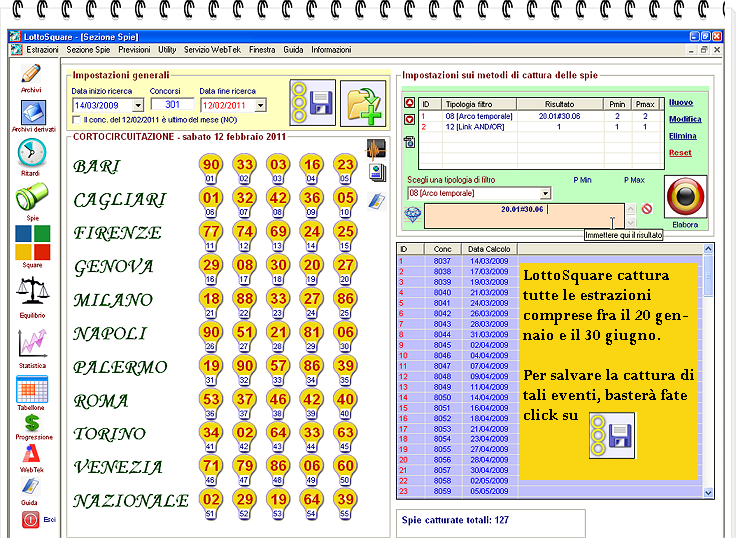Click the red Elabora button
This screenshot has height=538, width=736.
685,197
